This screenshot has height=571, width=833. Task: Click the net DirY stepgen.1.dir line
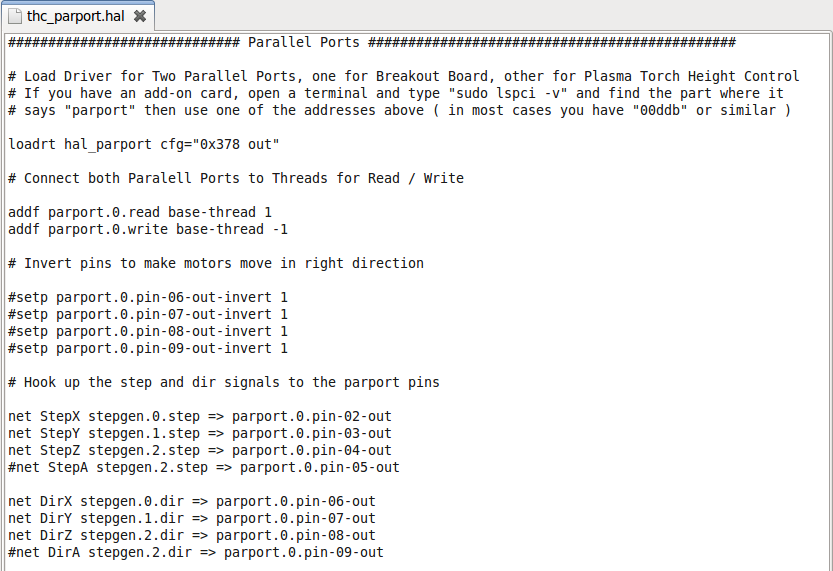point(192,518)
